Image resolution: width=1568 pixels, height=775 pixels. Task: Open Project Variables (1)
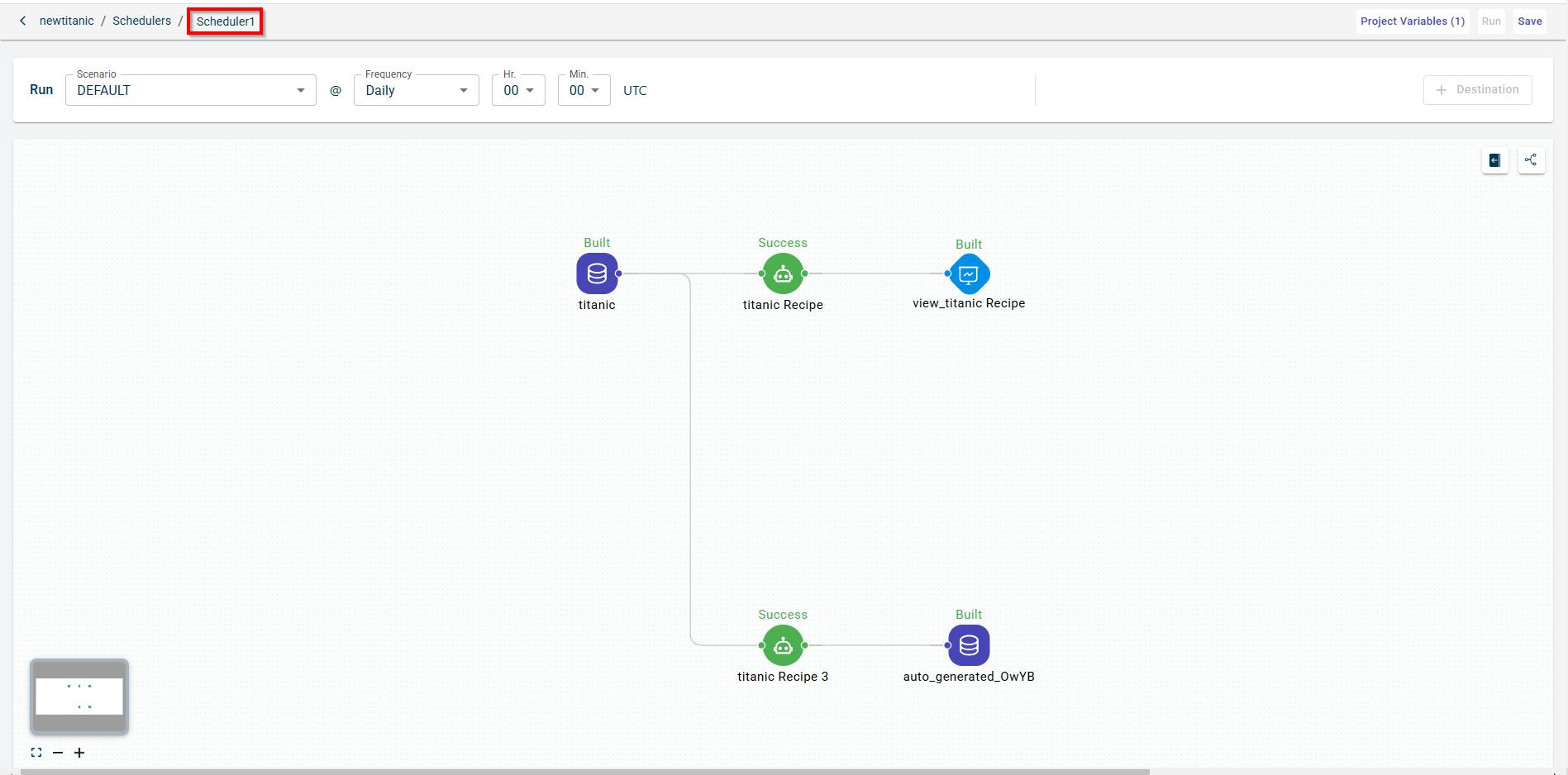[1412, 21]
